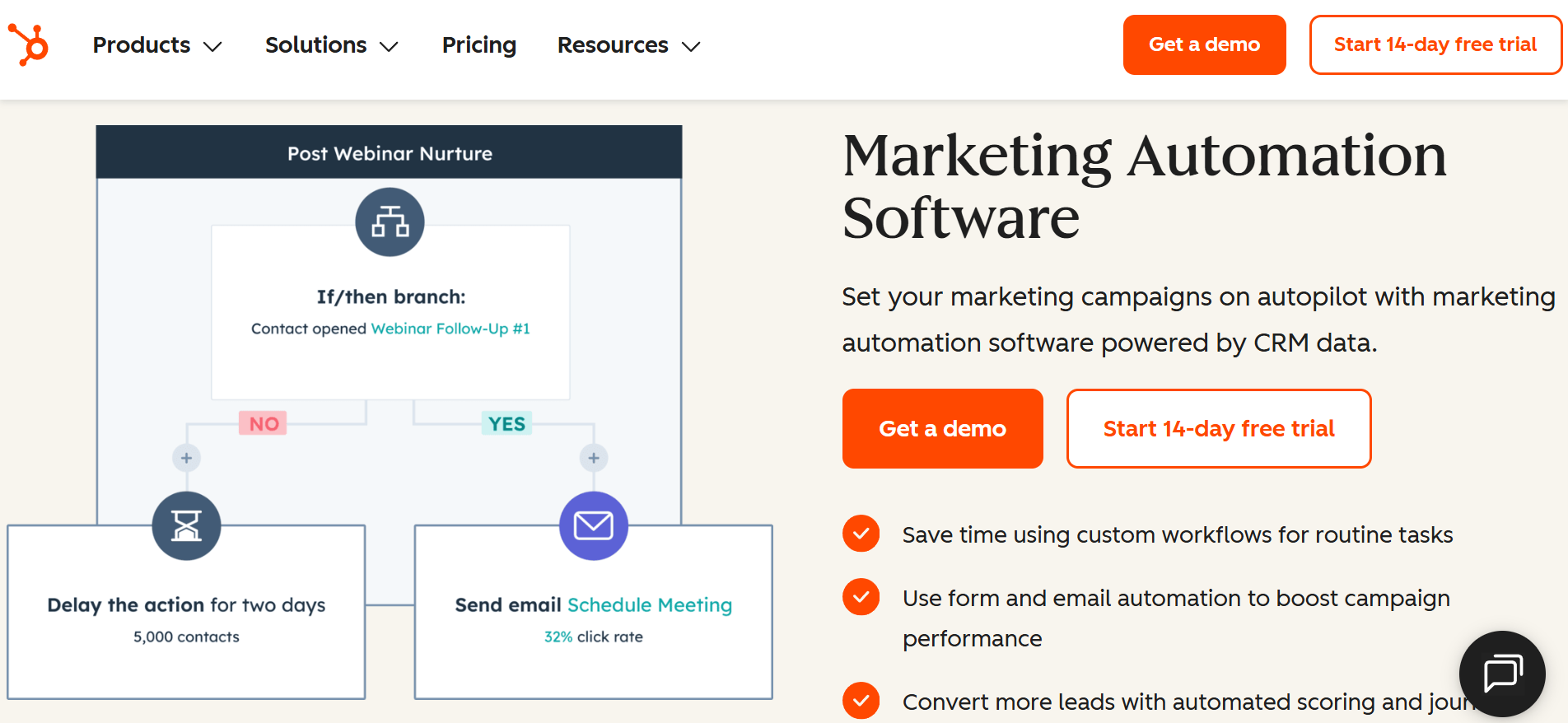Open the Send email envelope icon
The image size is (1568, 723).
point(594,525)
